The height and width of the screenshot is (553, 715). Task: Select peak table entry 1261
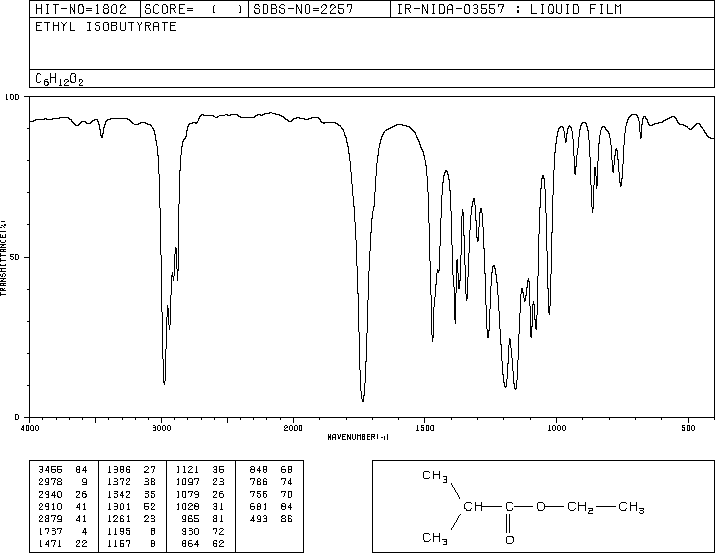pos(119,519)
